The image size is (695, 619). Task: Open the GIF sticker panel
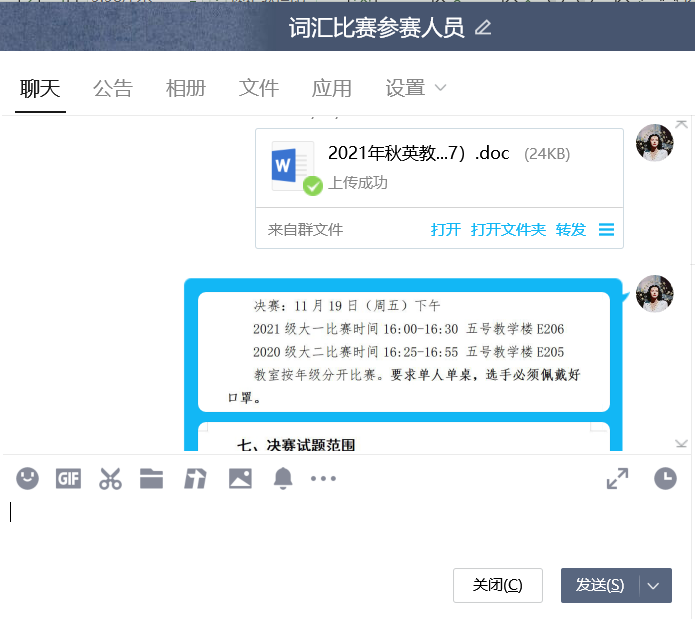pyautogui.click(x=68, y=479)
